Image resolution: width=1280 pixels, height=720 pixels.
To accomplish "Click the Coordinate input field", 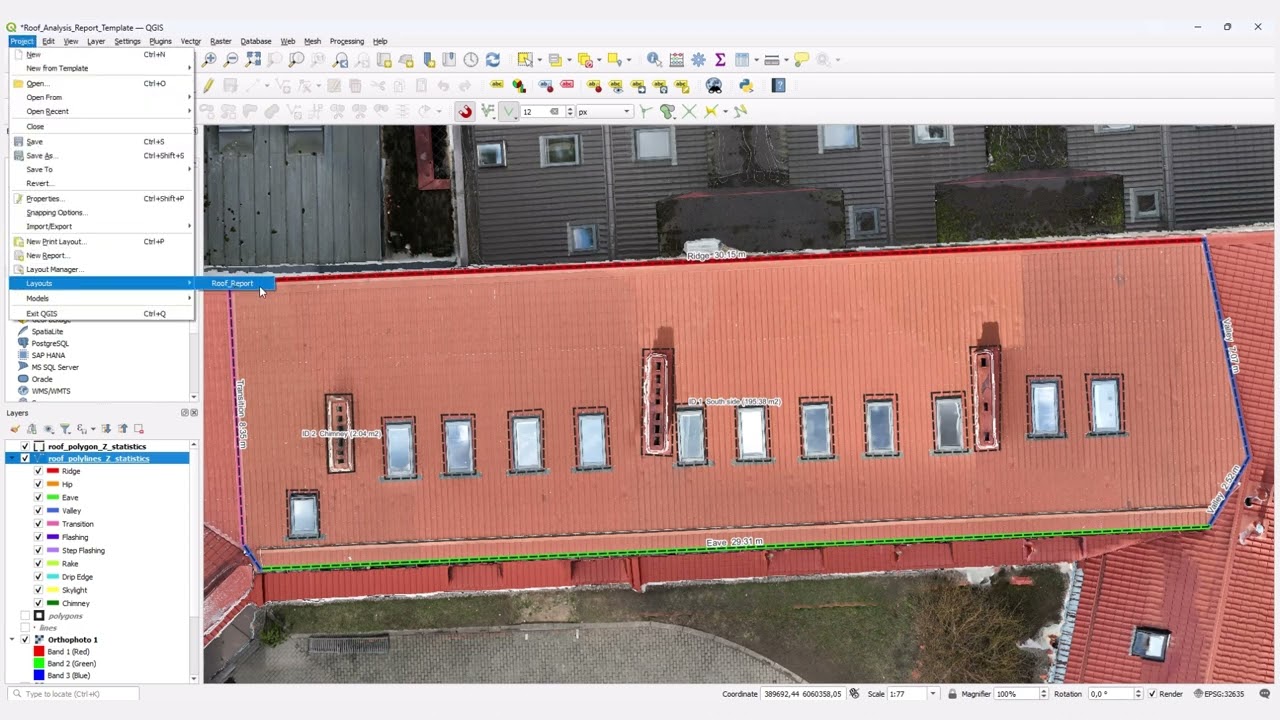I will click(x=804, y=693).
